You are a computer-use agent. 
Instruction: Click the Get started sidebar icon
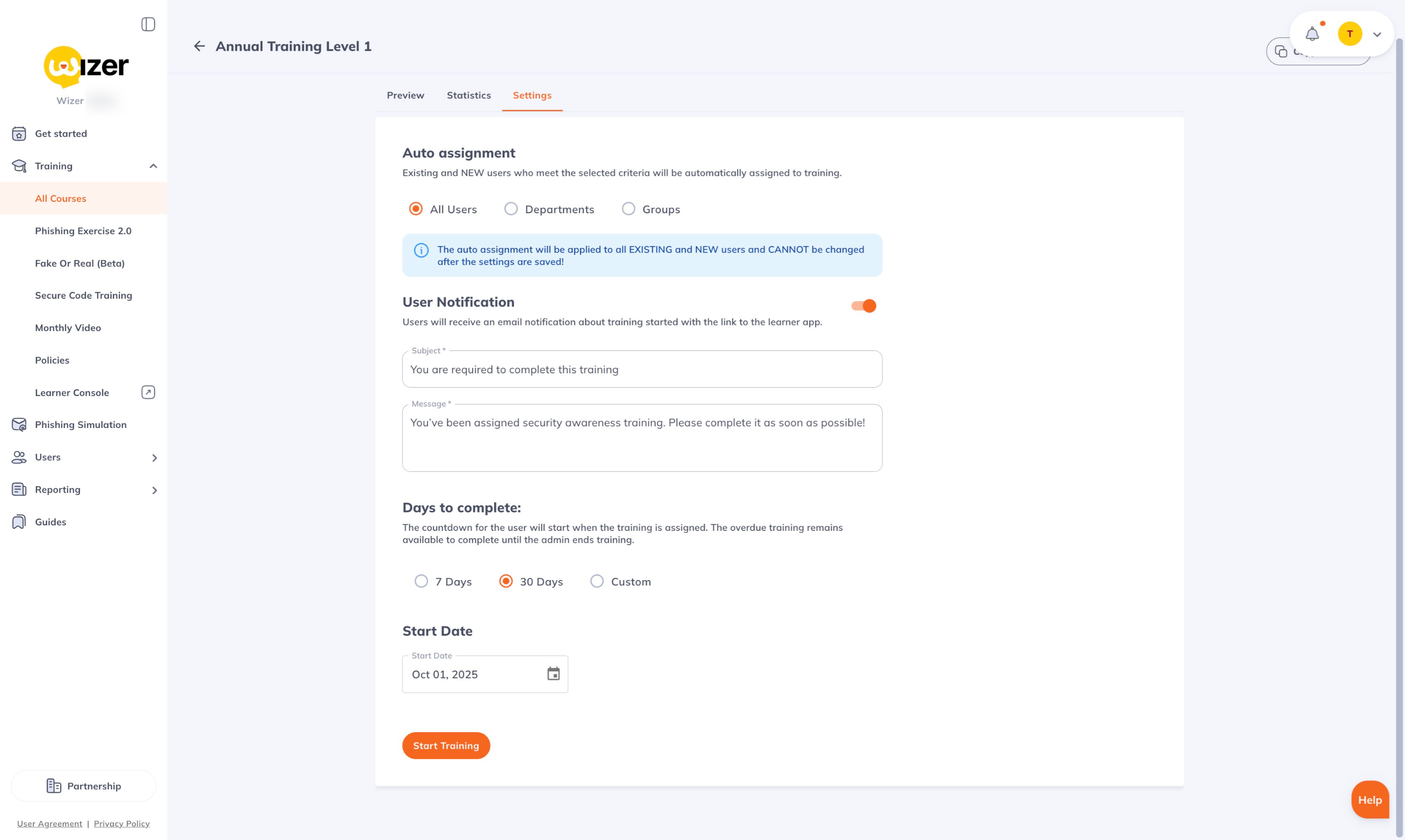[x=19, y=134]
